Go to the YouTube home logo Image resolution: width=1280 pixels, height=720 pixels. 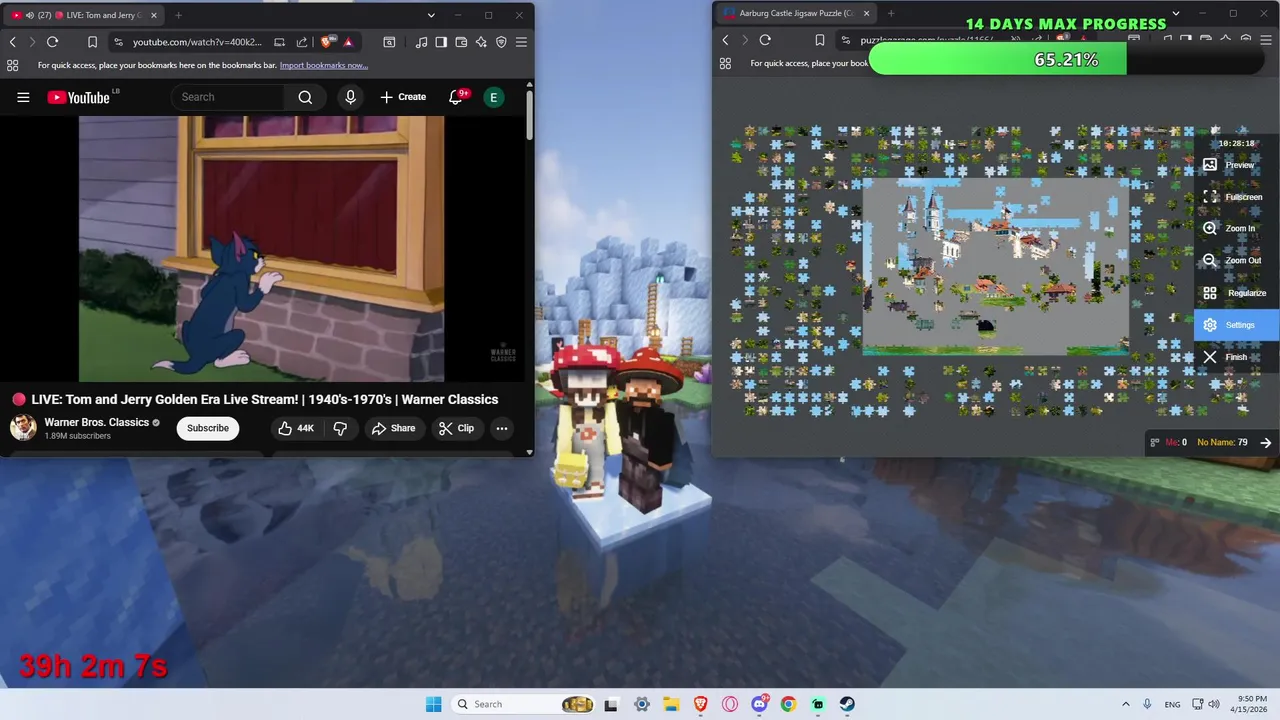coord(79,97)
